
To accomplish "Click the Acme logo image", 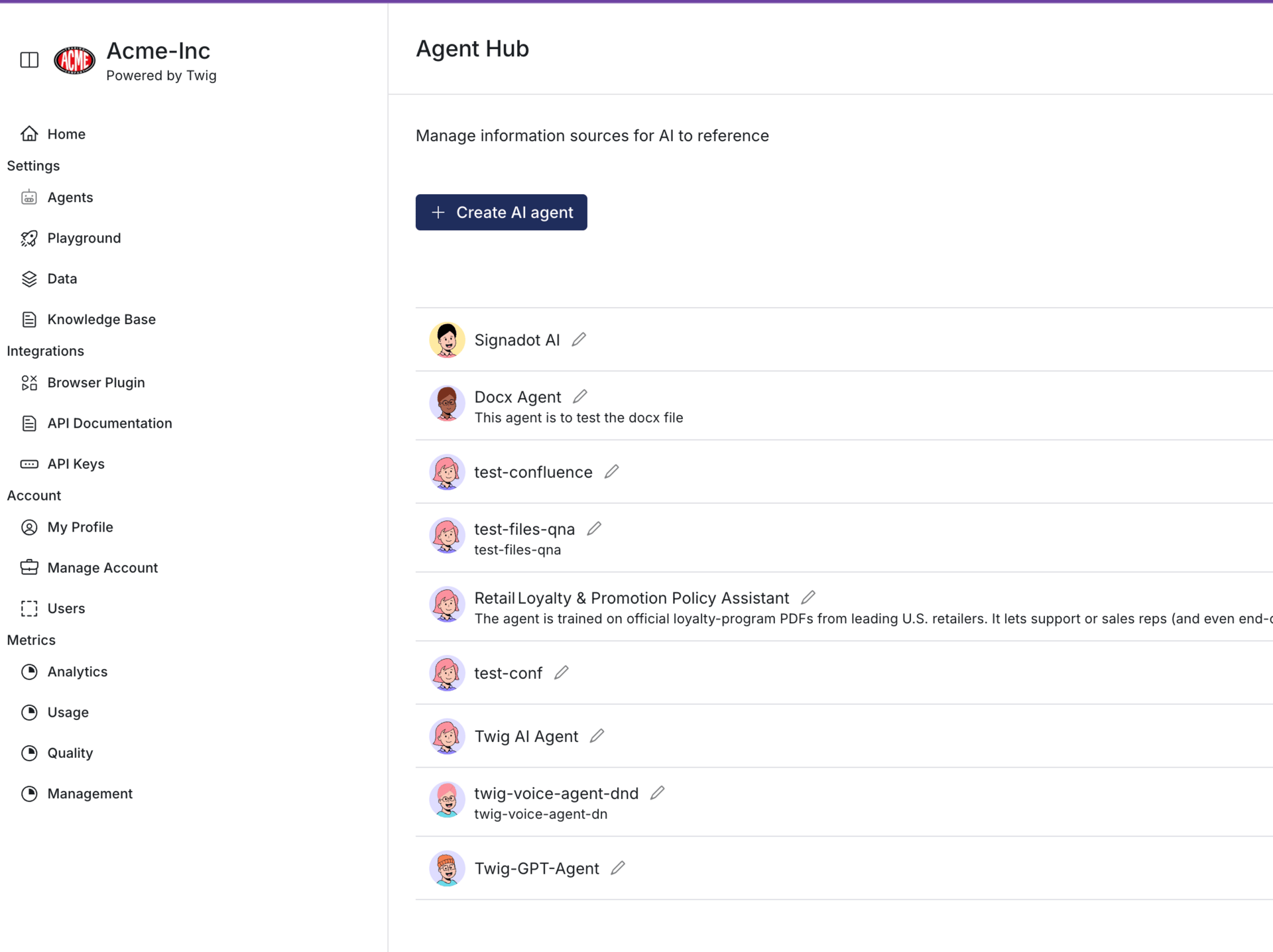I will tap(74, 60).
